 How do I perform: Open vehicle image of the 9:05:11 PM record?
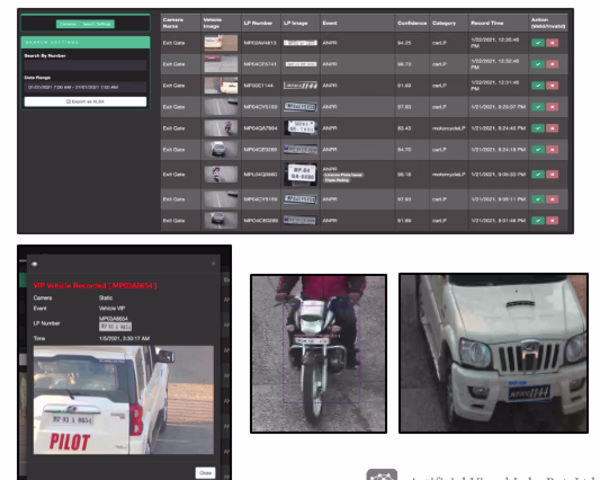pyautogui.click(x=221, y=199)
